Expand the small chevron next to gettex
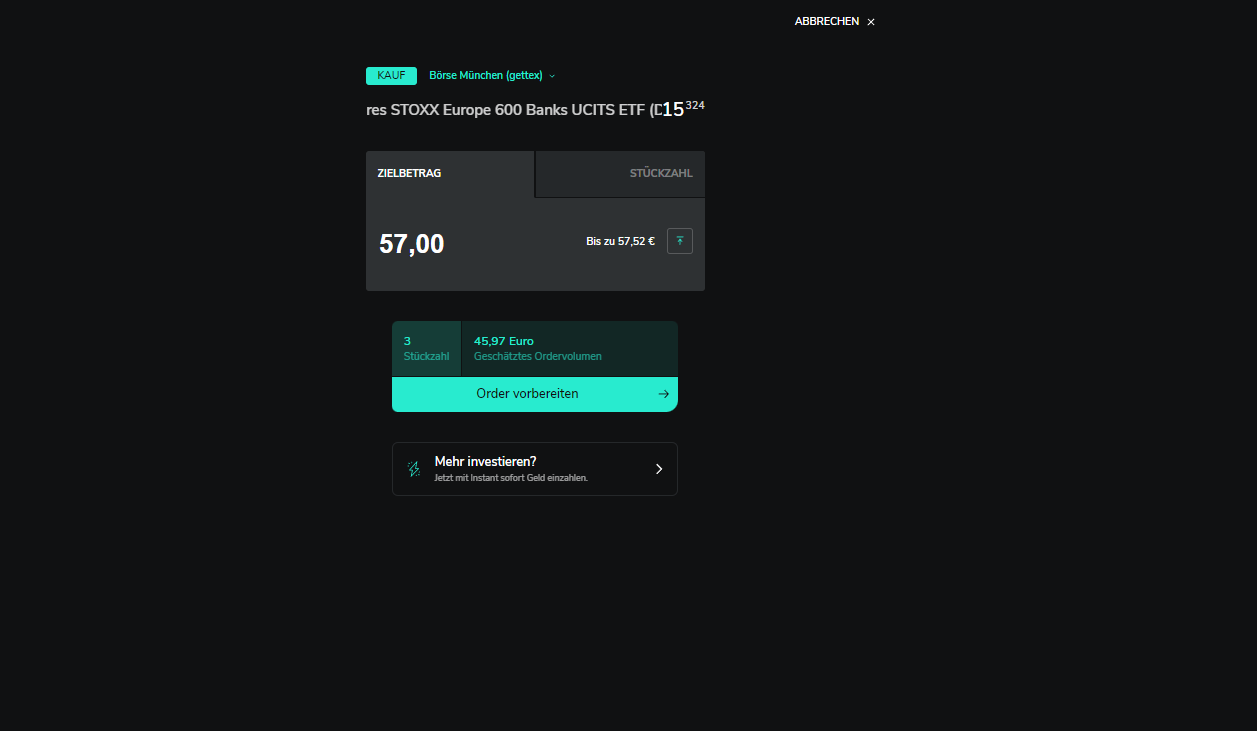 tap(552, 76)
